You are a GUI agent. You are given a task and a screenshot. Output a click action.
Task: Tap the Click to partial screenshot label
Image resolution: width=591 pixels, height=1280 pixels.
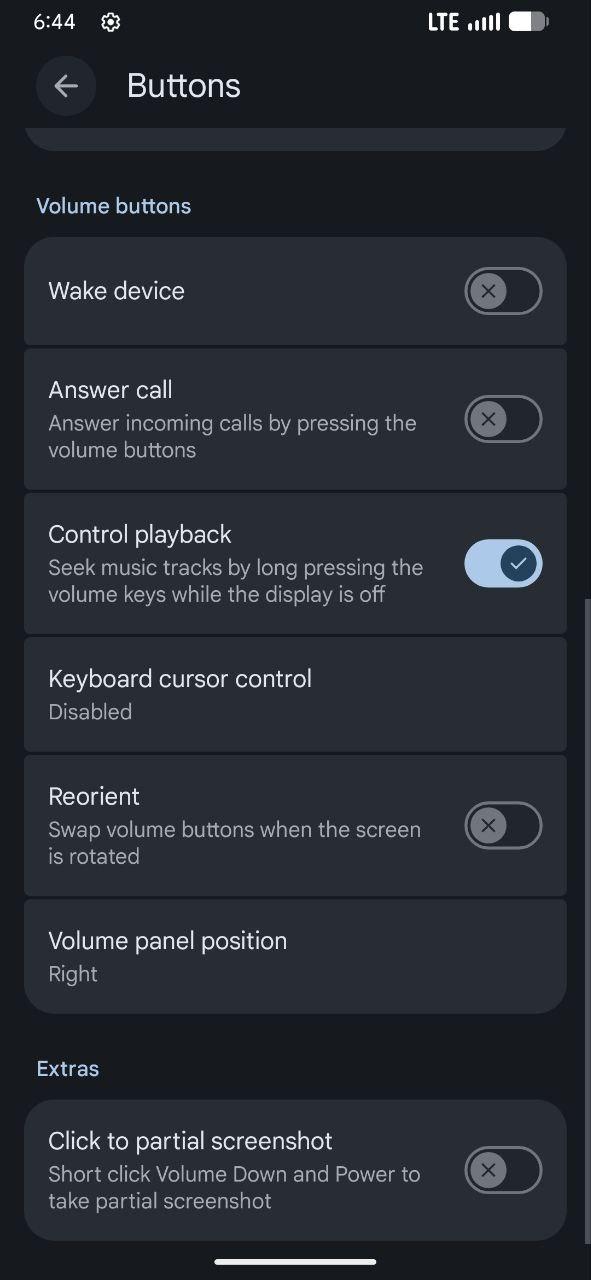click(x=190, y=1141)
